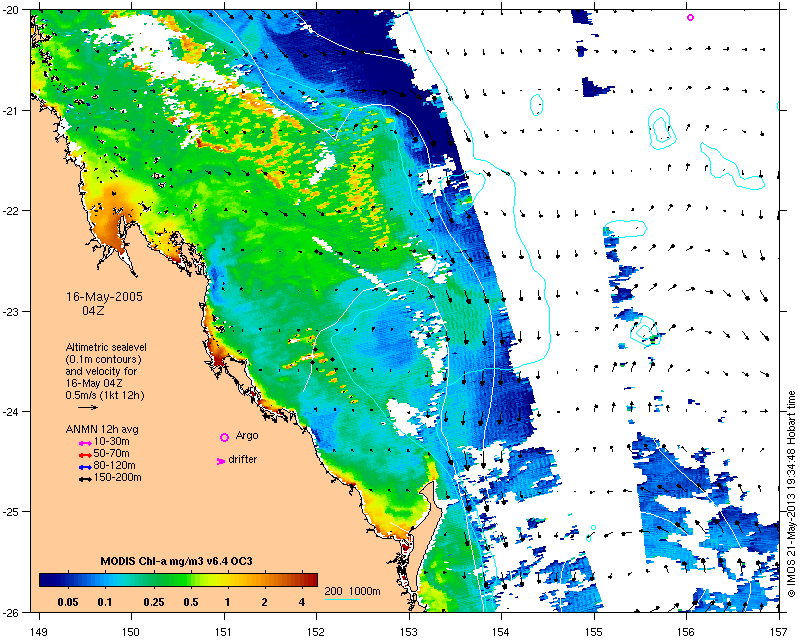
Task: Click the '200' isobath legend number
Action: coord(333,592)
